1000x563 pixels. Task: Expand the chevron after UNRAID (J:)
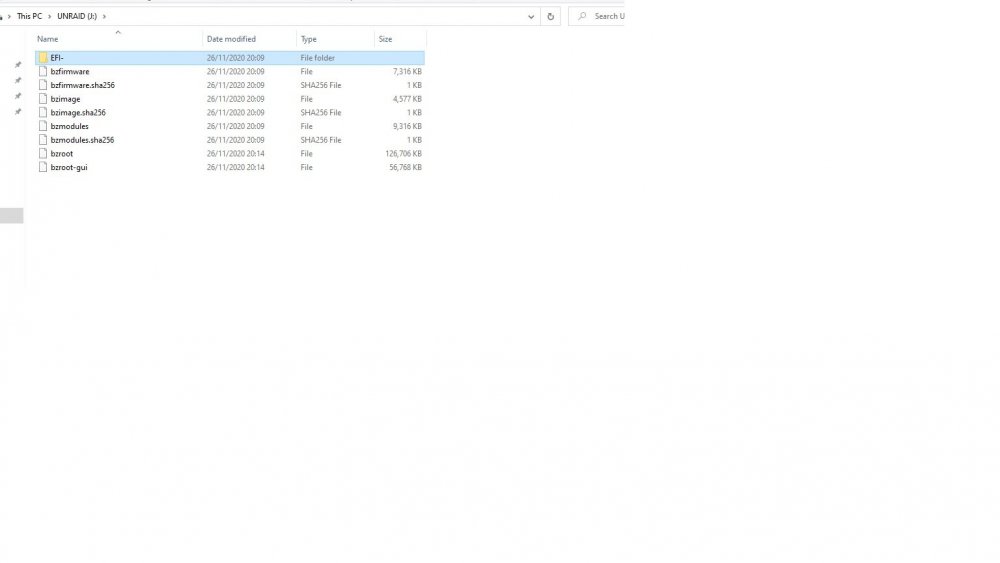pos(104,17)
